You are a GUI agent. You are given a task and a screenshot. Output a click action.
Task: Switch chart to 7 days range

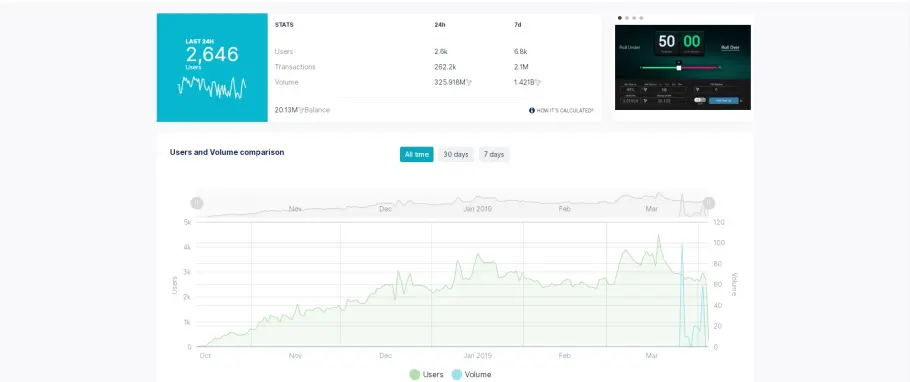[x=494, y=154]
